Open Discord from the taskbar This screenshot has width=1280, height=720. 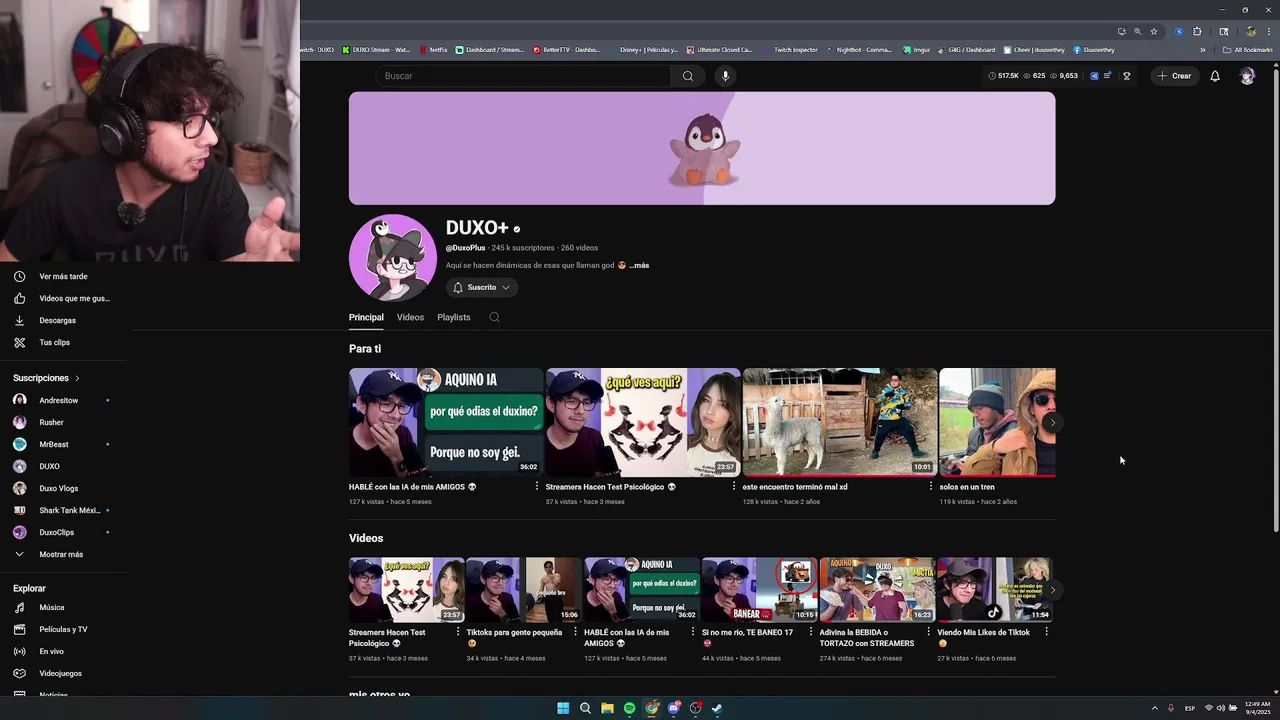(x=673, y=708)
